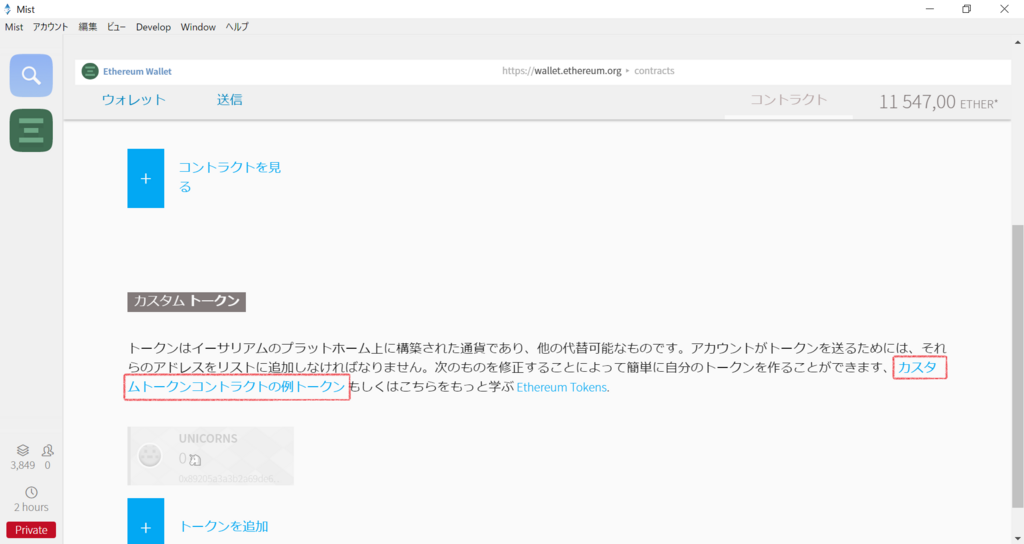The image size is (1024, 544).
Task: Click the plus icon for トークンを追加
Action: tap(146, 521)
